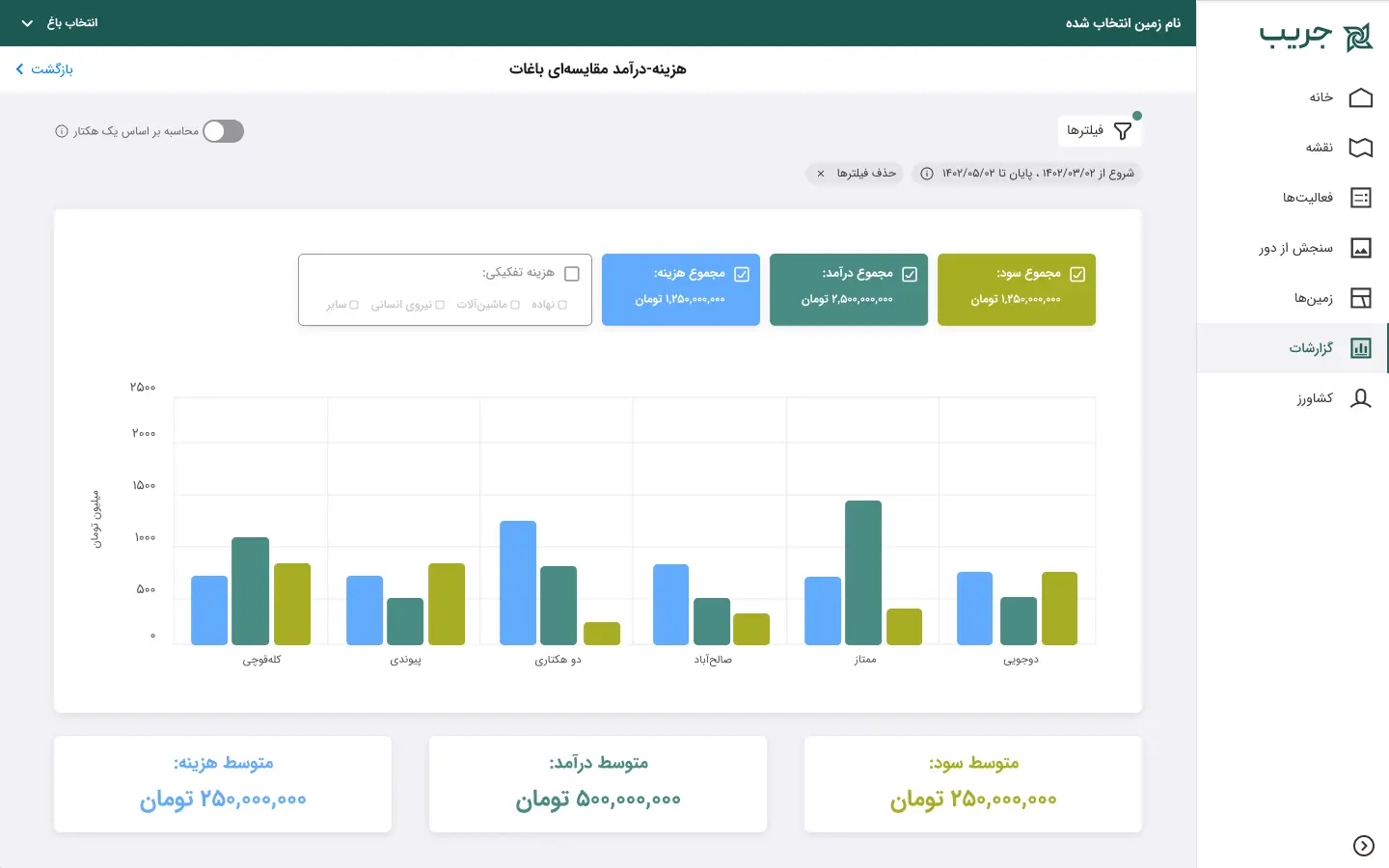Click the average profit (متوسط سود) card
Viewport: 1389px width, 868px height.
[x=973, y=784]
